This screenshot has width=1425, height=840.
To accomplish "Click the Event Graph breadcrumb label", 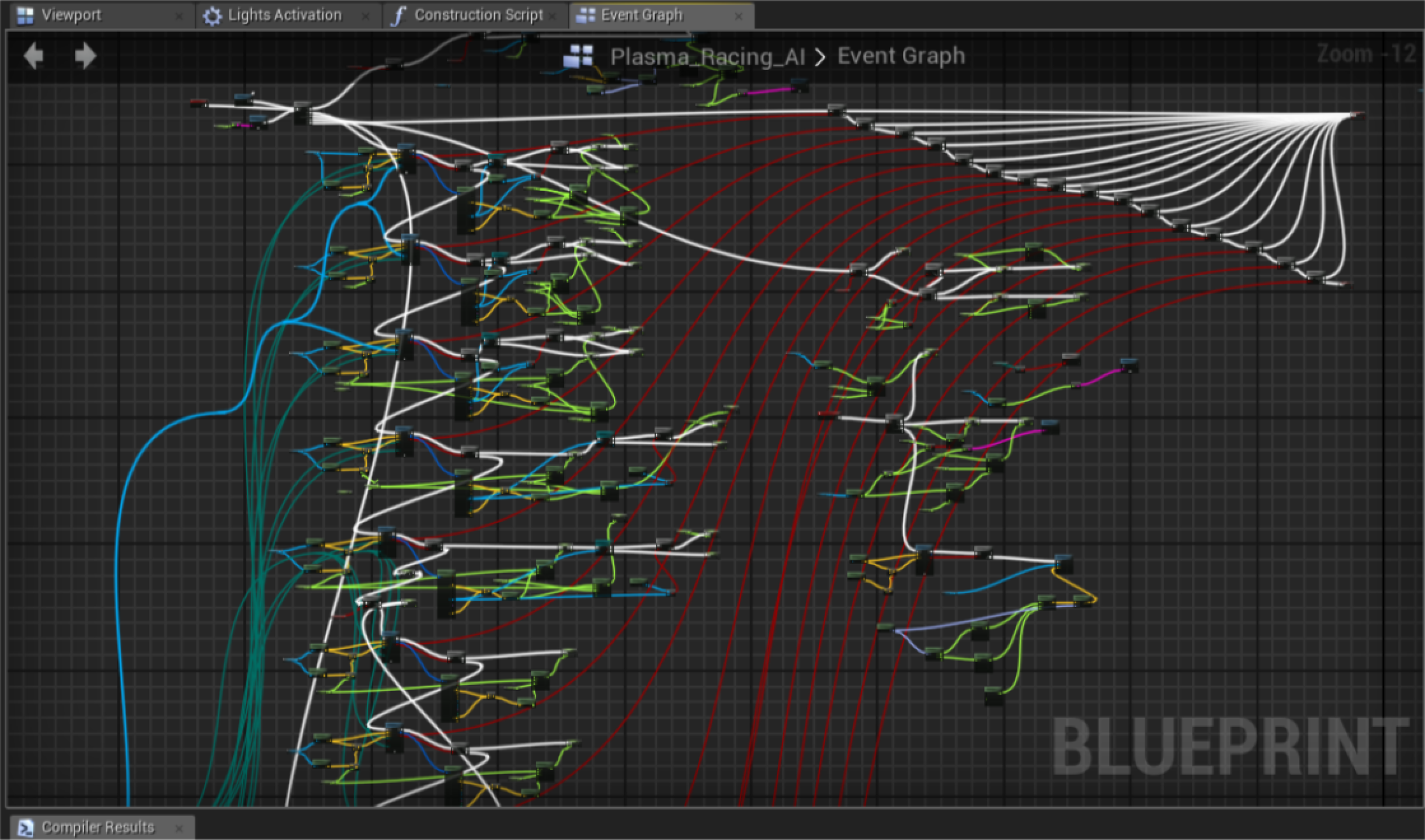I will [x=901, y=56].
